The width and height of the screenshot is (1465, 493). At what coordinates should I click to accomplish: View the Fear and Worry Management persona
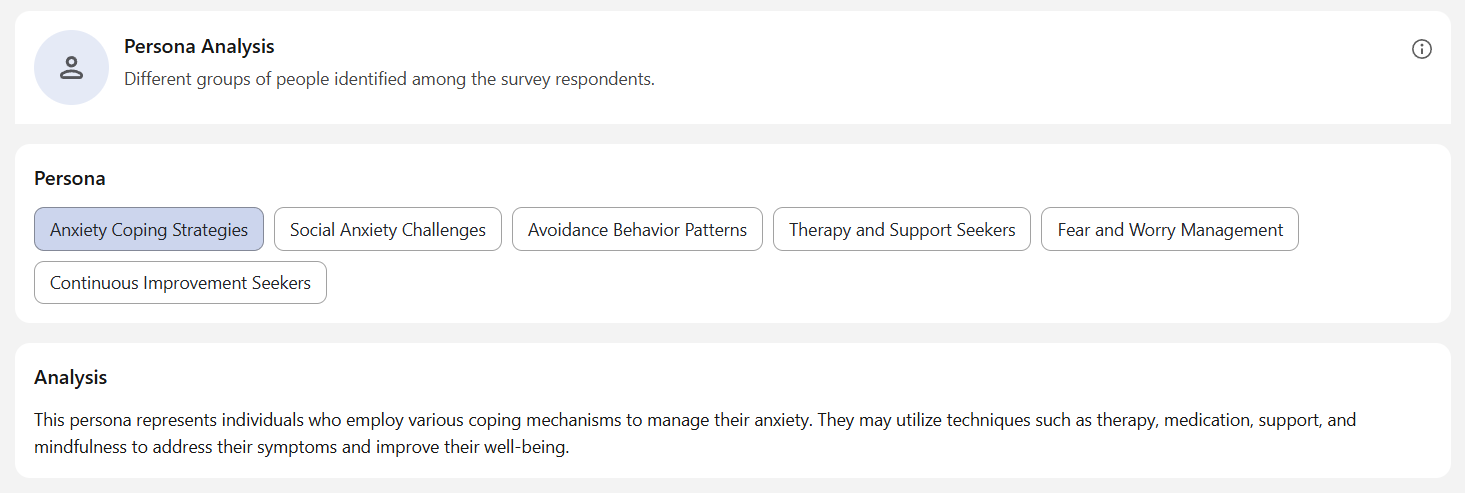(1170, 229)
